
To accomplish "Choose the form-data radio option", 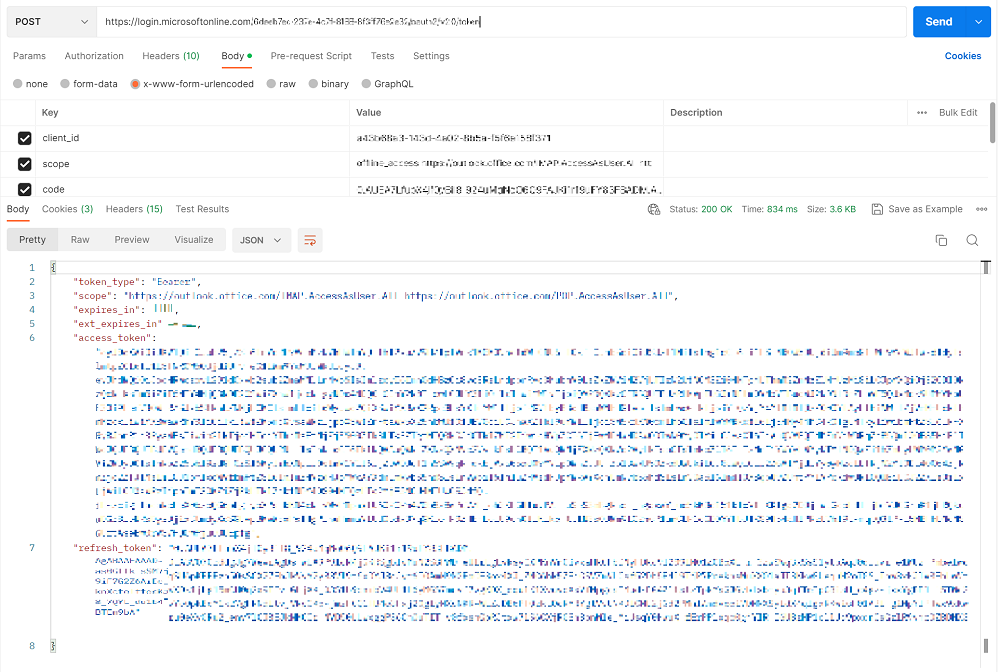I will 65,84.
